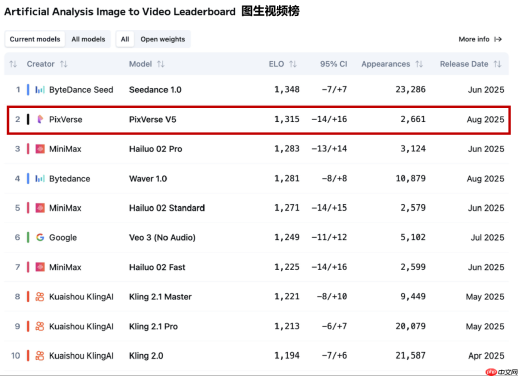The width and height of the screenshot is (518, 376).
Task: Click the MiniMax logo in Hailuo 02 Standard row
Action: [x=40, y=208]
